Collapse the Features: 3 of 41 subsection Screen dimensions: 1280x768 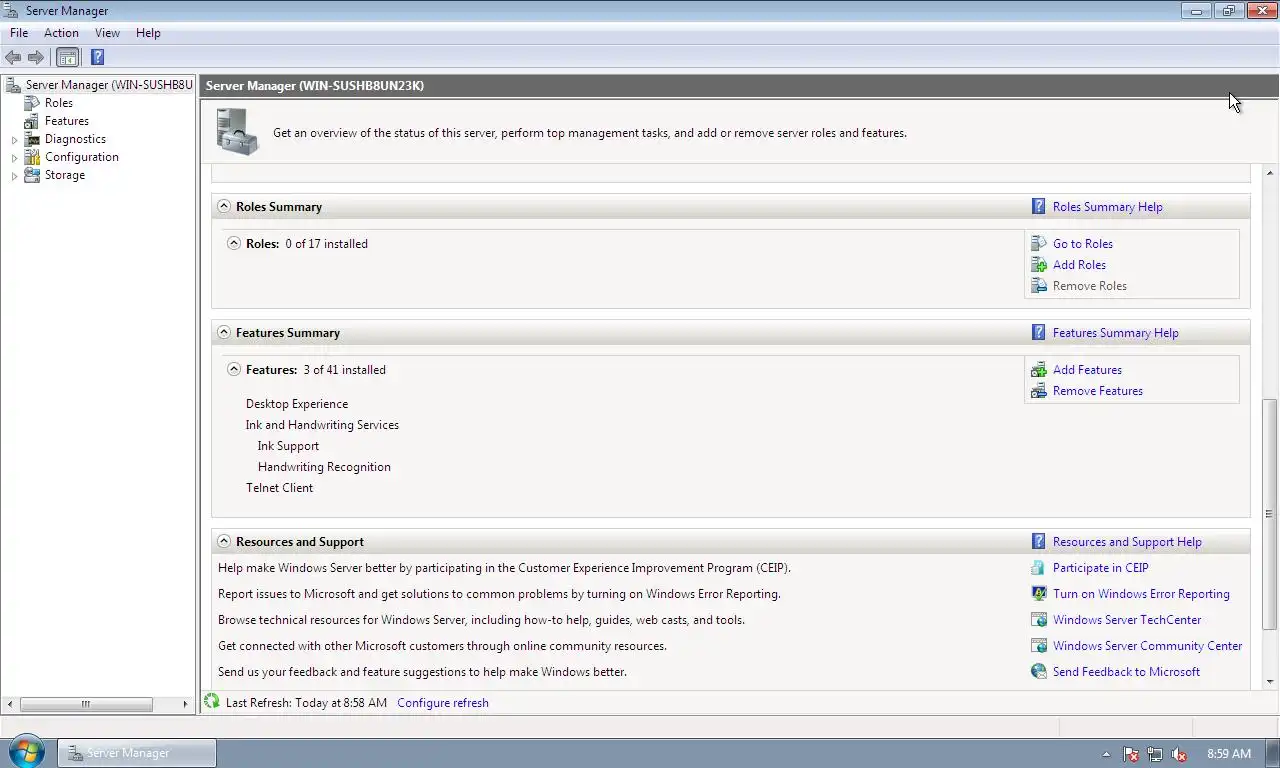tap(234, 369)
